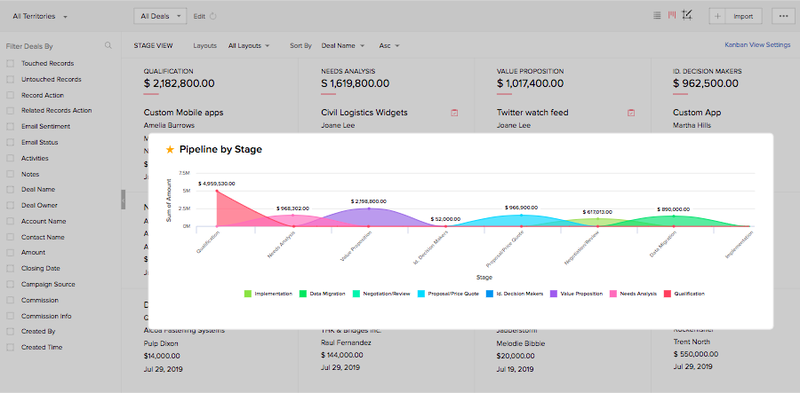
Task: Open the three-dots more options menu
Action: (784, 16)
